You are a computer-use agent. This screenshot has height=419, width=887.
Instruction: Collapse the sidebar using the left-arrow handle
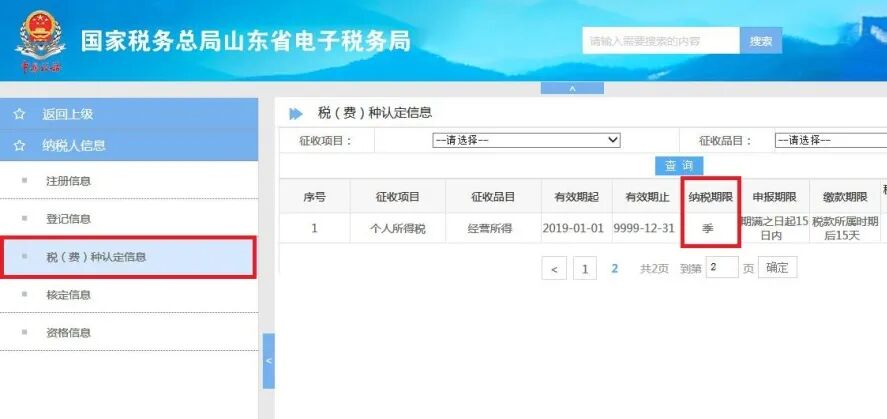(269, 361)
